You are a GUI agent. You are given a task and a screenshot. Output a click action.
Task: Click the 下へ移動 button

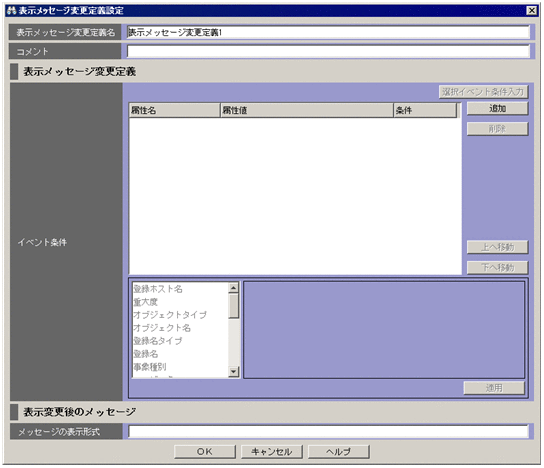(497, 267)
